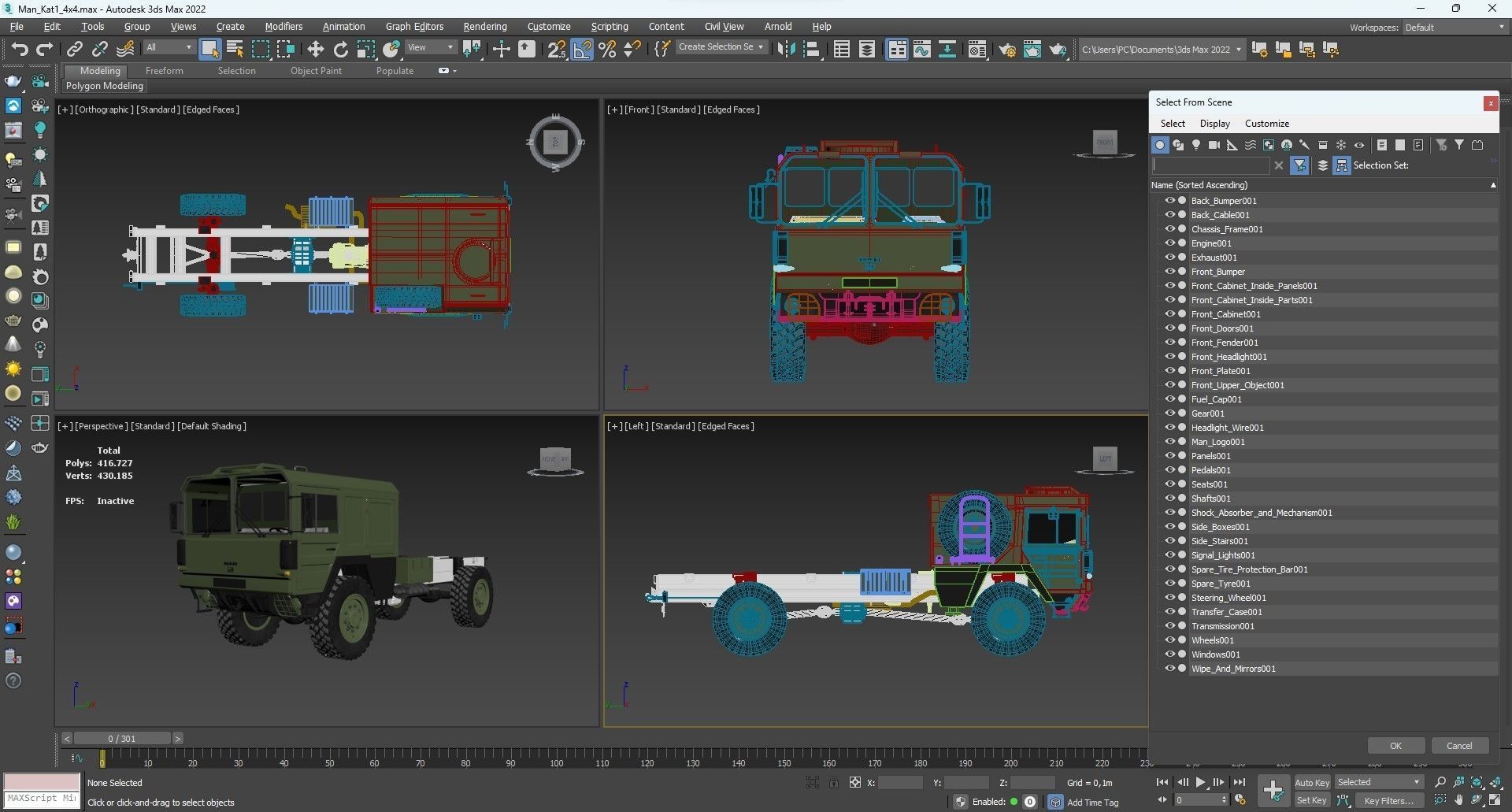Click Cancel in Select From Scene
This screenshot has height=812, width=1512.
pyautogui.click(x=1458, y=746)
